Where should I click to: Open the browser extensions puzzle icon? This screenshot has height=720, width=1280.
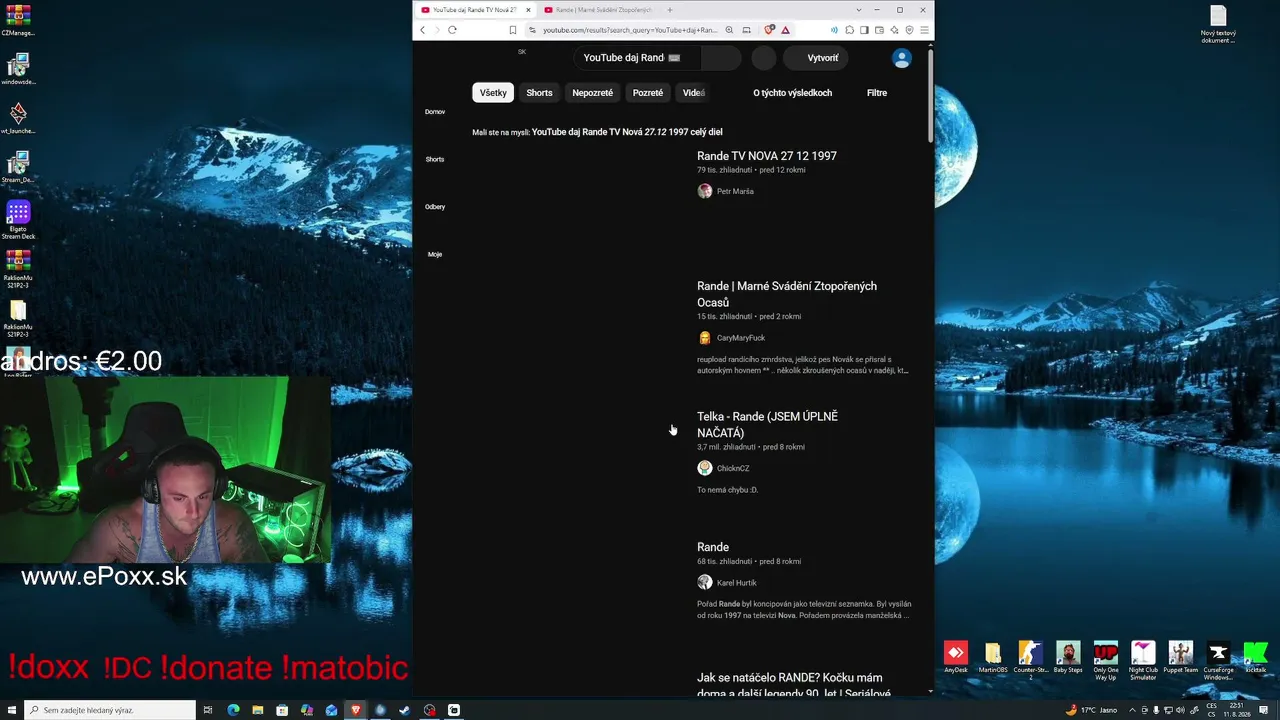point(850,30)
